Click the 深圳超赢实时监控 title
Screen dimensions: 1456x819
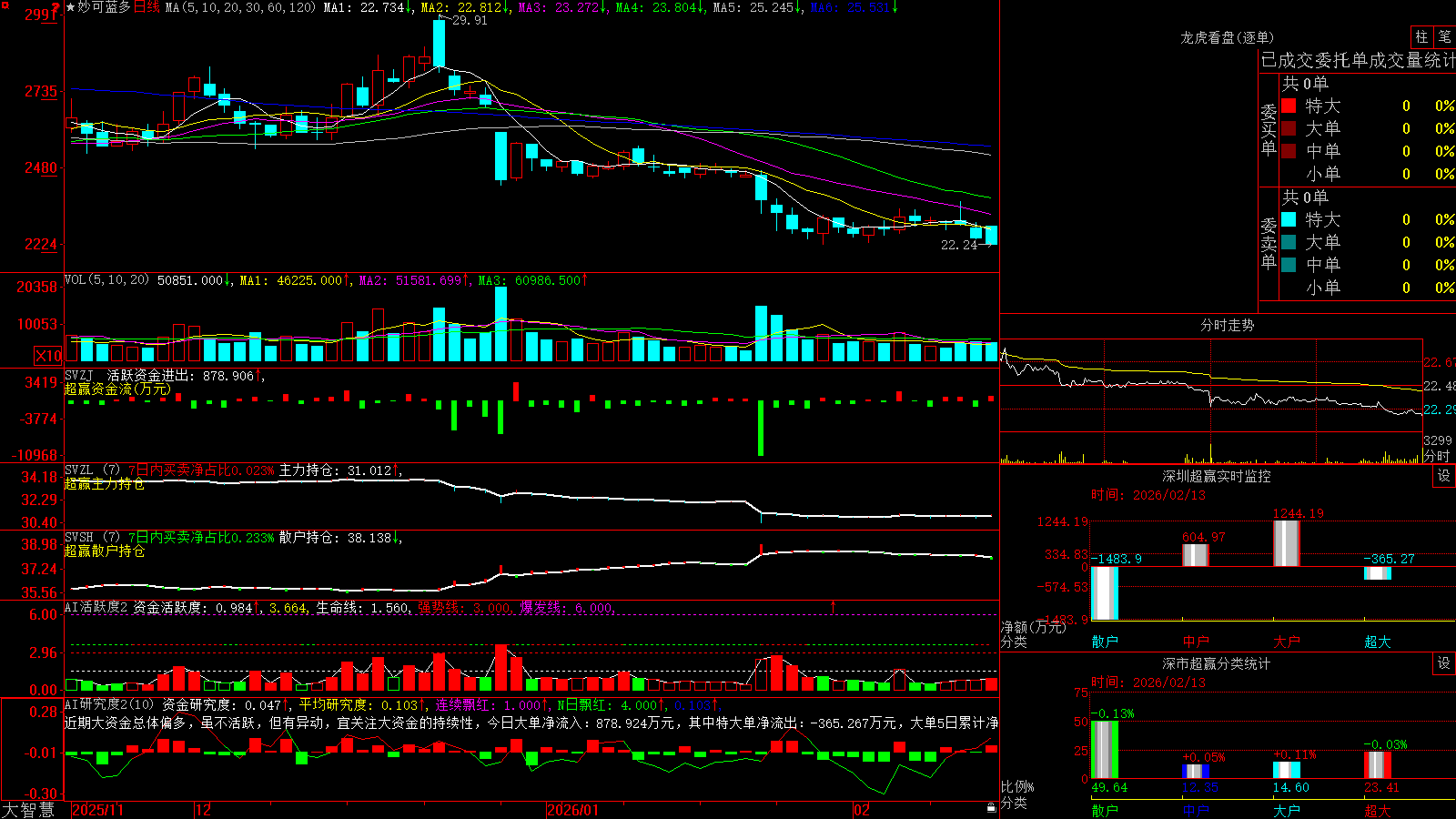tap(1217, 476)
